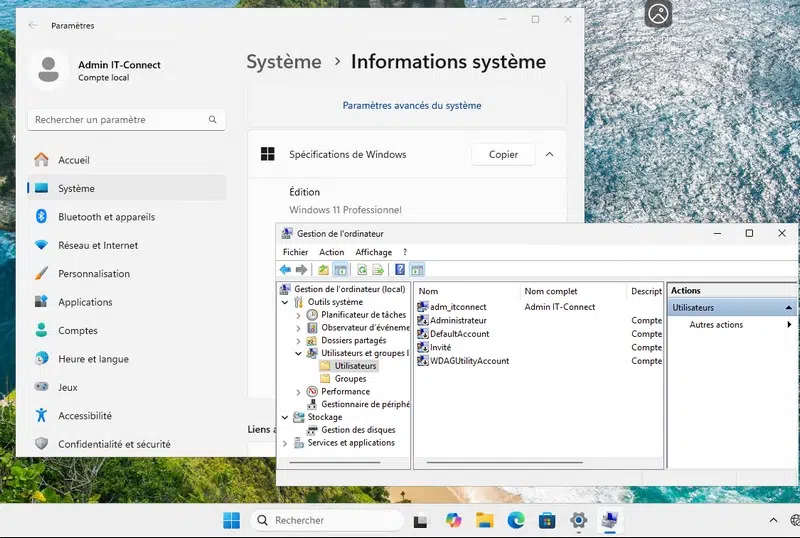This screenshot has width=800, height=538.
Task: Click the Help icon in the MMC toolbar
Action: 400,270
